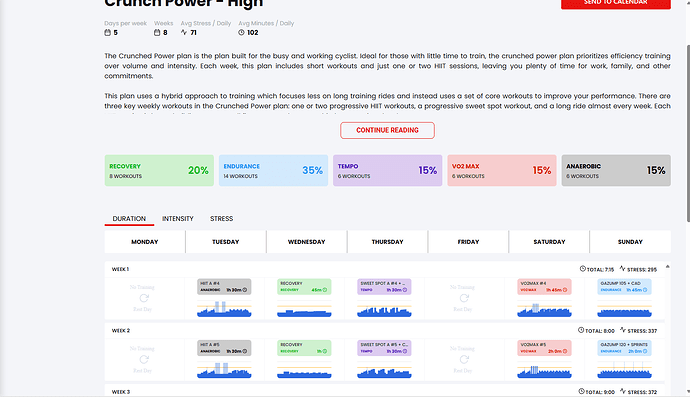Switch to the Intensity tab
This screenshot has height=397, width=690.
[x=178, y=219]
